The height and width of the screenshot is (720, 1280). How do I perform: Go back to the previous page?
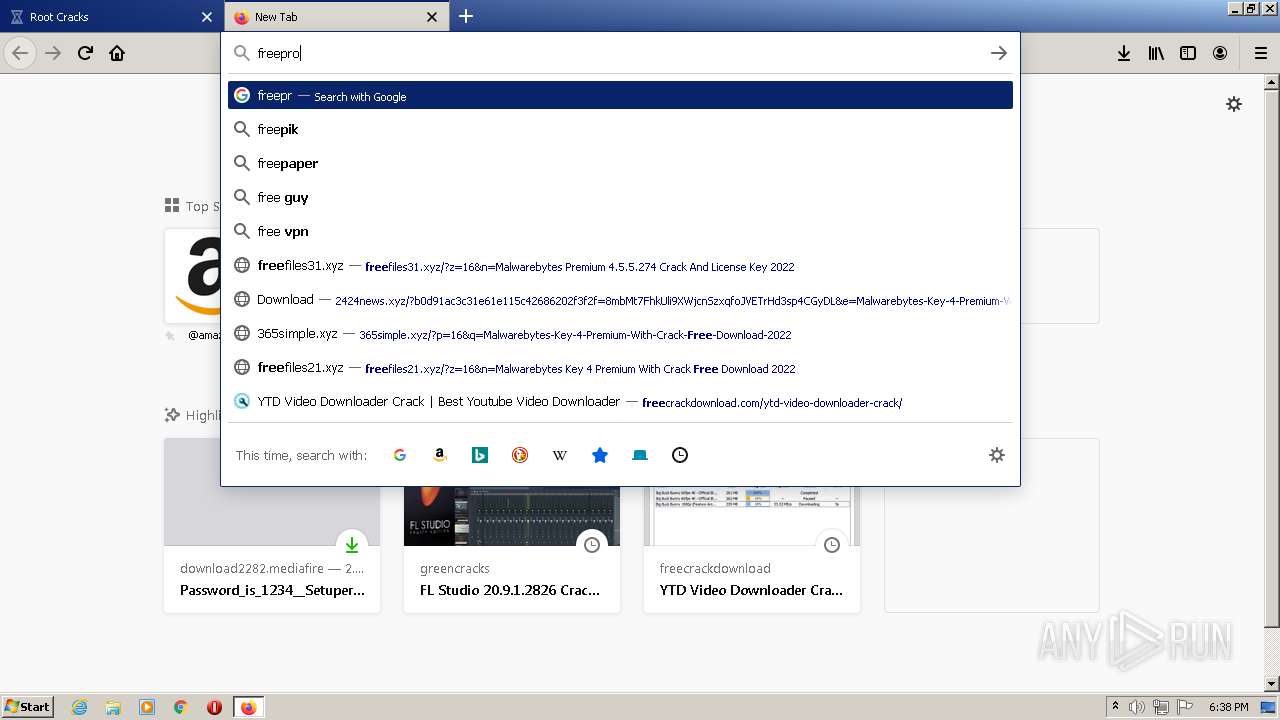[x=20, y=53]
